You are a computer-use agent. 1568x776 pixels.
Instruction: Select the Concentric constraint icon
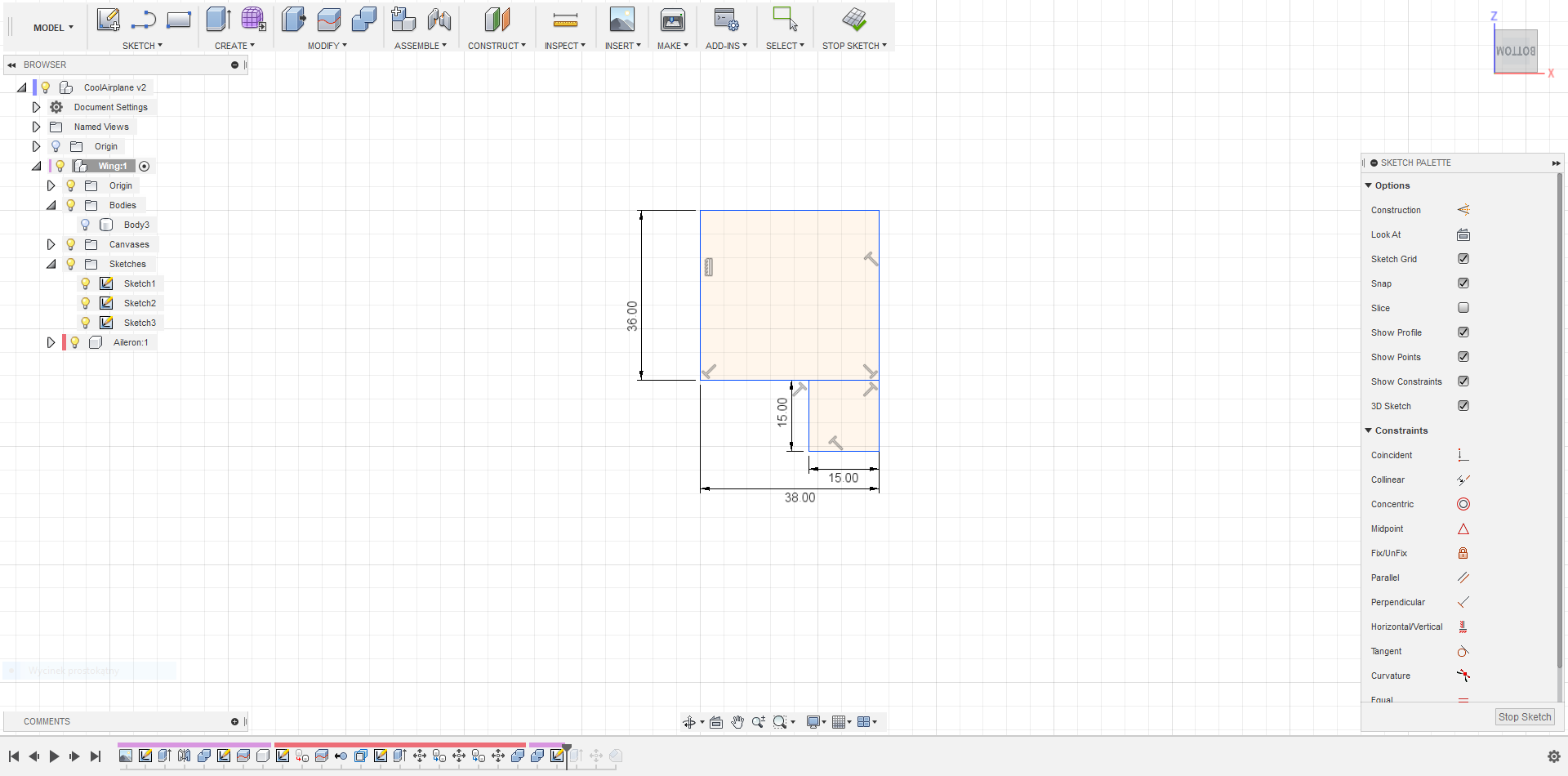1463,504
